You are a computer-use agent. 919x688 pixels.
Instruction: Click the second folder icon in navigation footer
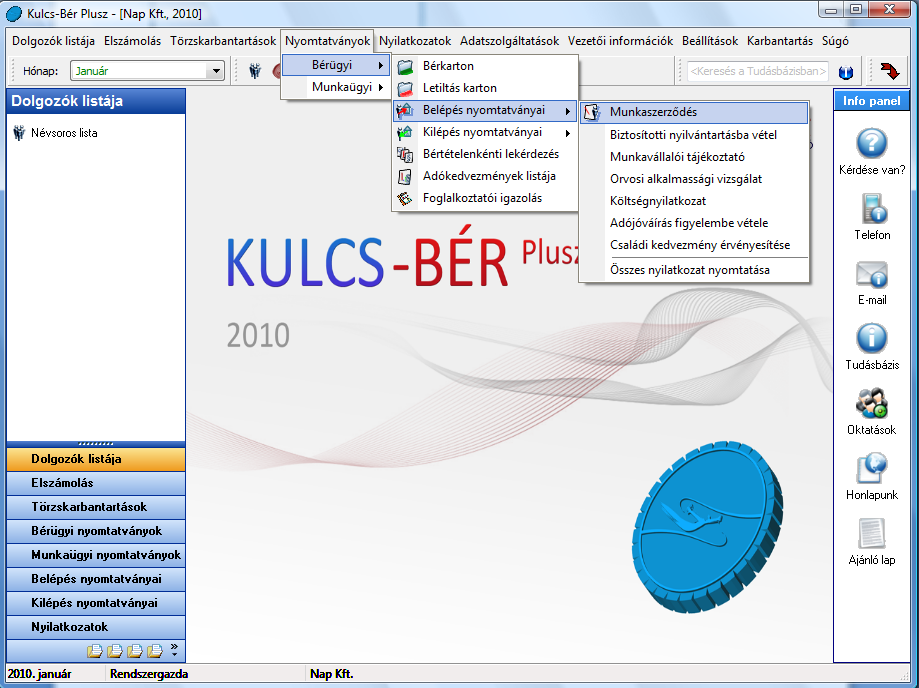coord(115,650)
